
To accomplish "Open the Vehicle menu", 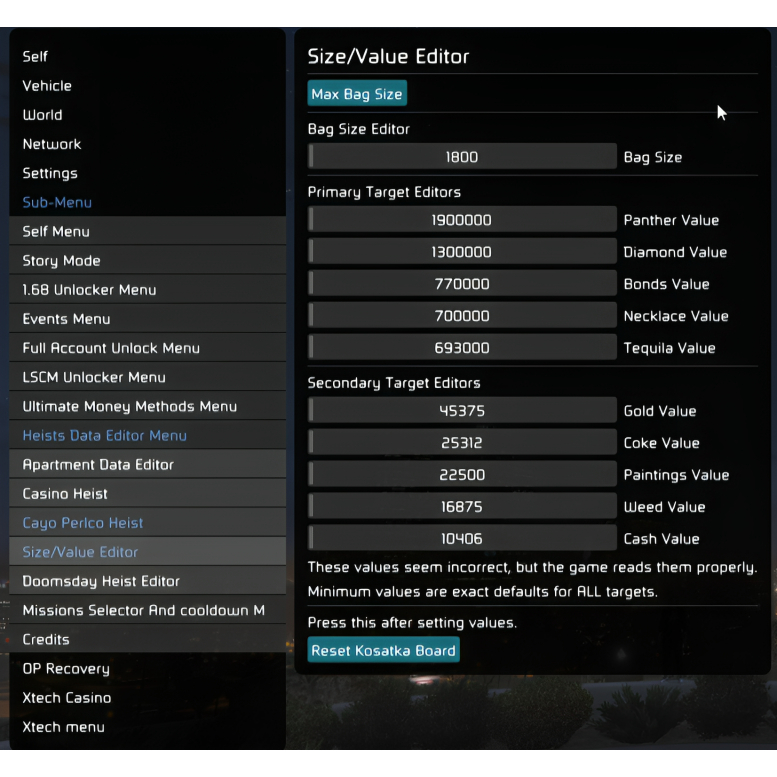I will tap(47, 86).
